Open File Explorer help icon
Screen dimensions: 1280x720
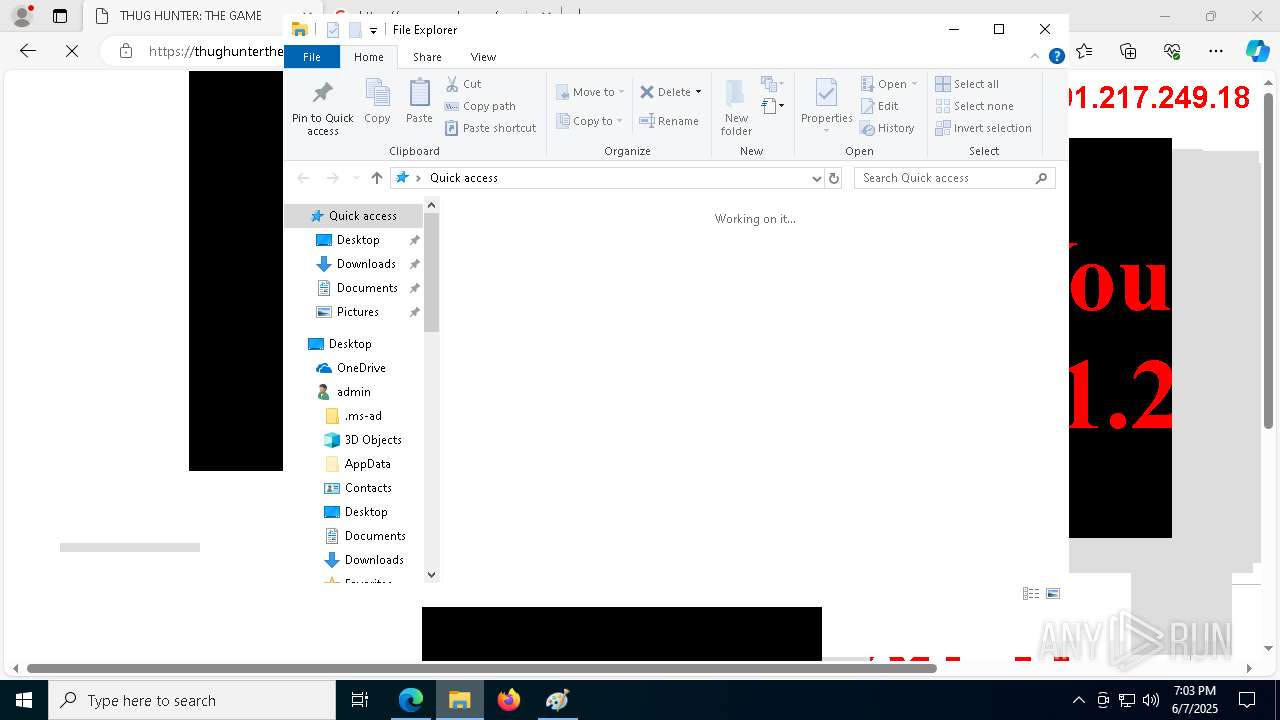click(1056, 57)
